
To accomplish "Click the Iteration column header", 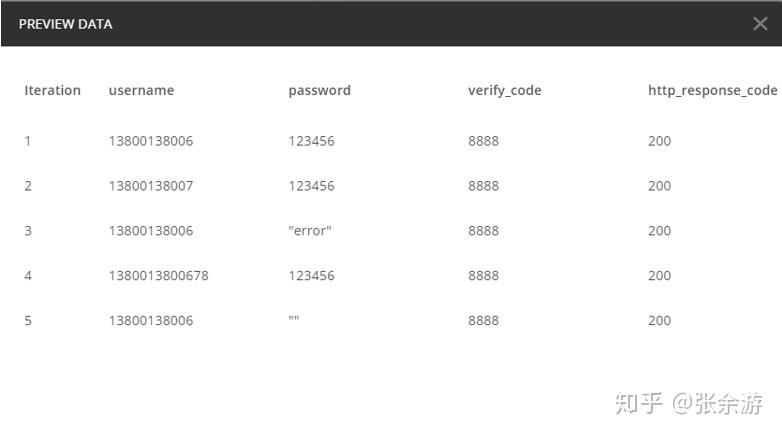I will [x=52, y=90].
